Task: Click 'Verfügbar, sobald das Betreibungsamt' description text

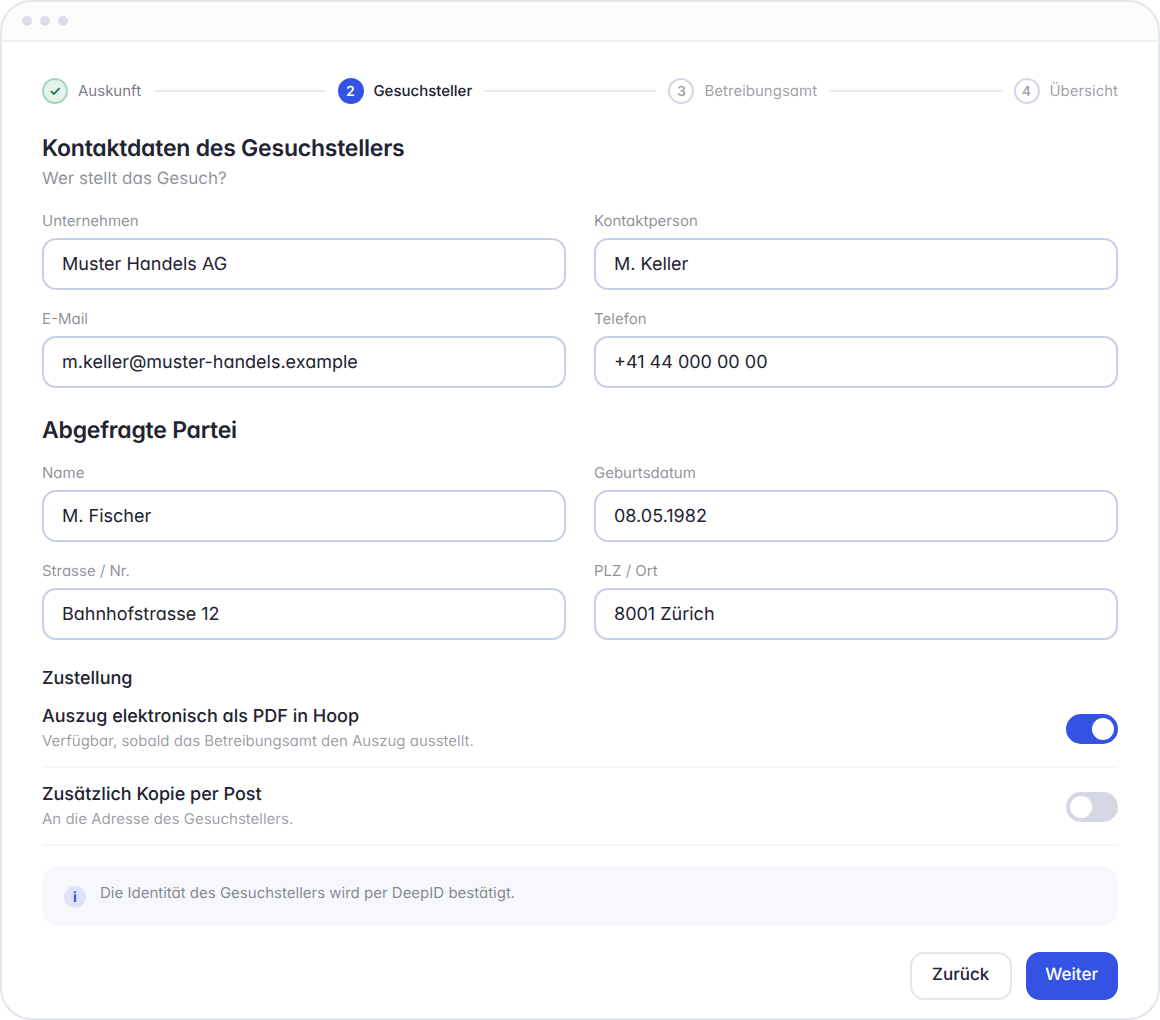Action: [257, 741]
